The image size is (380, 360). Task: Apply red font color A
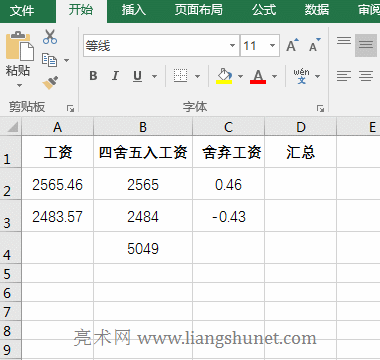[x=258, y=76]
